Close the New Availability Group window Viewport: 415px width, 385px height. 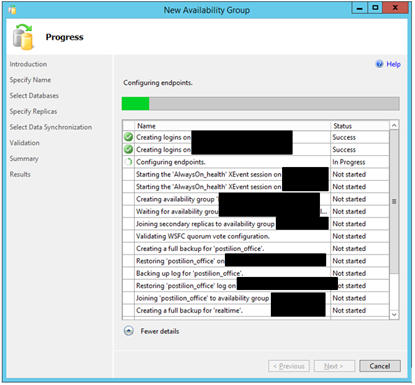[395, 8]
